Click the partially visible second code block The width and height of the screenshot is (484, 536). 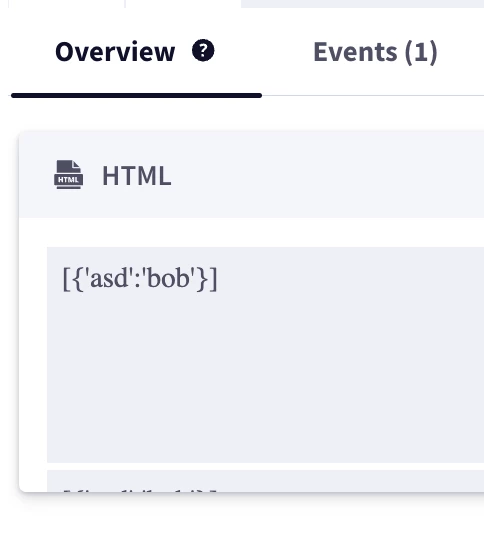[265, 481]
